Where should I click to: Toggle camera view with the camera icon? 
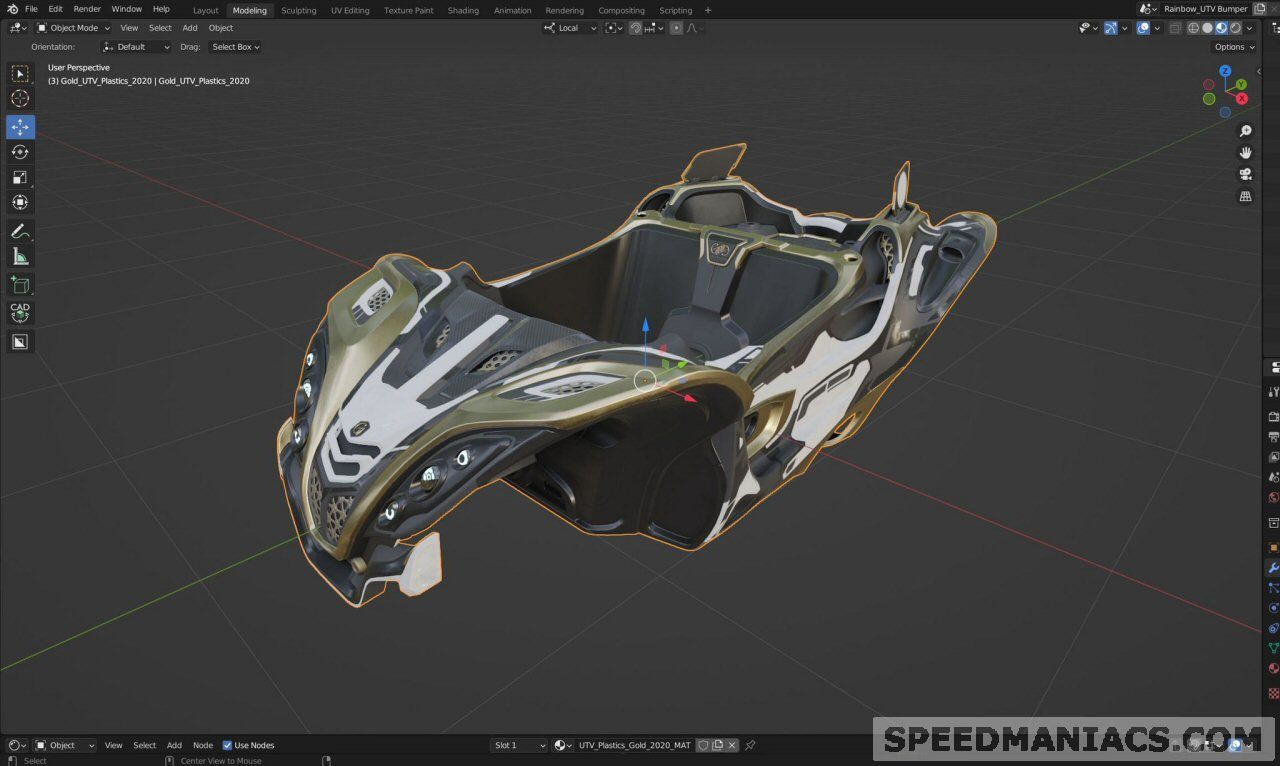click(x=1246, y=174)
